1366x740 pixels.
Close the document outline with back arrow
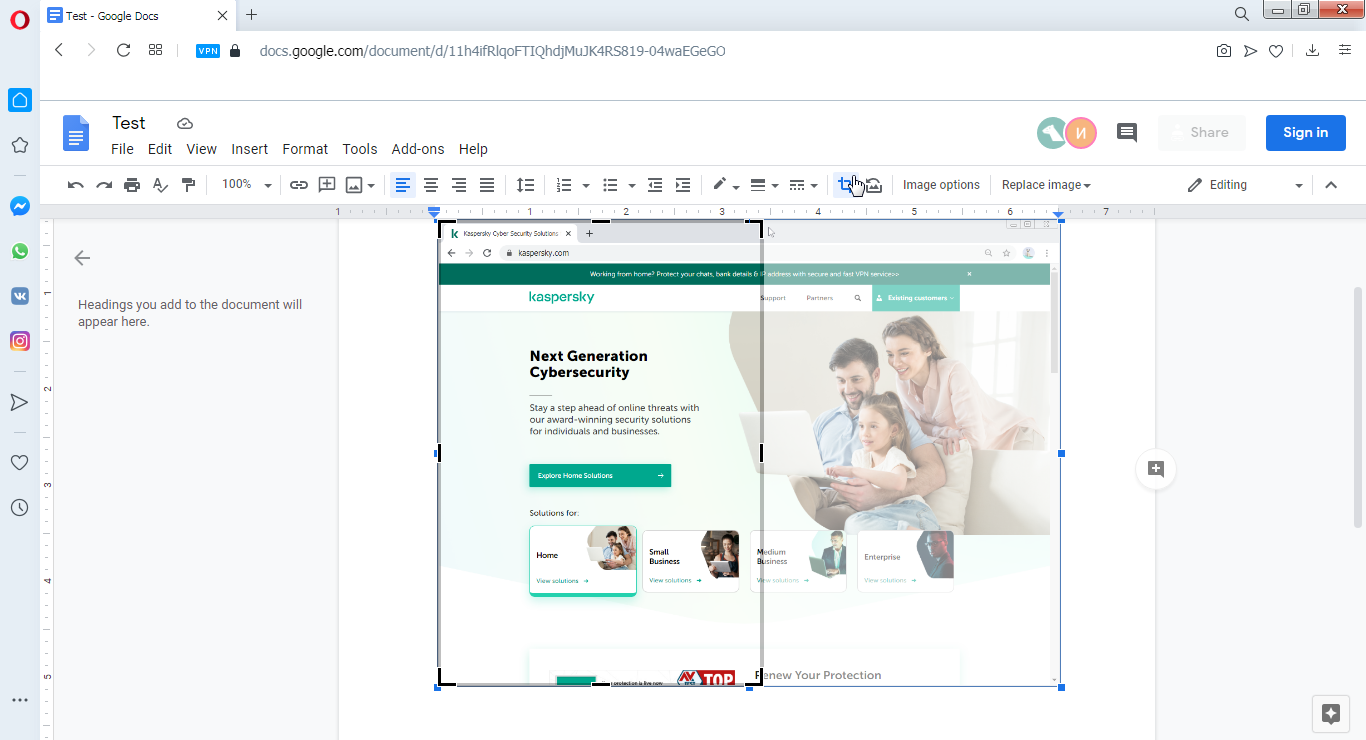(82, 258)
